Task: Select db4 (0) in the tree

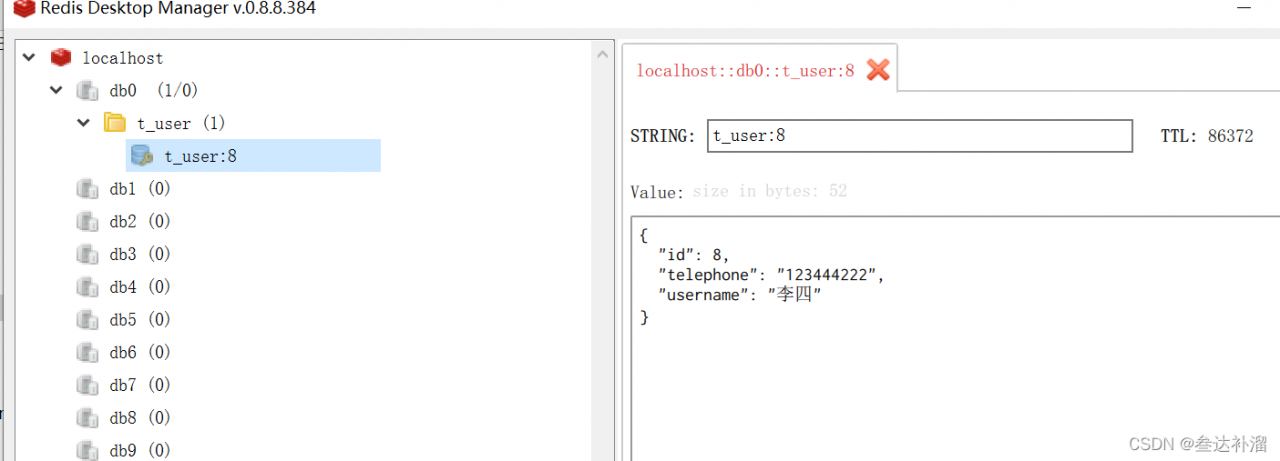Action: [x=140, y=287]
